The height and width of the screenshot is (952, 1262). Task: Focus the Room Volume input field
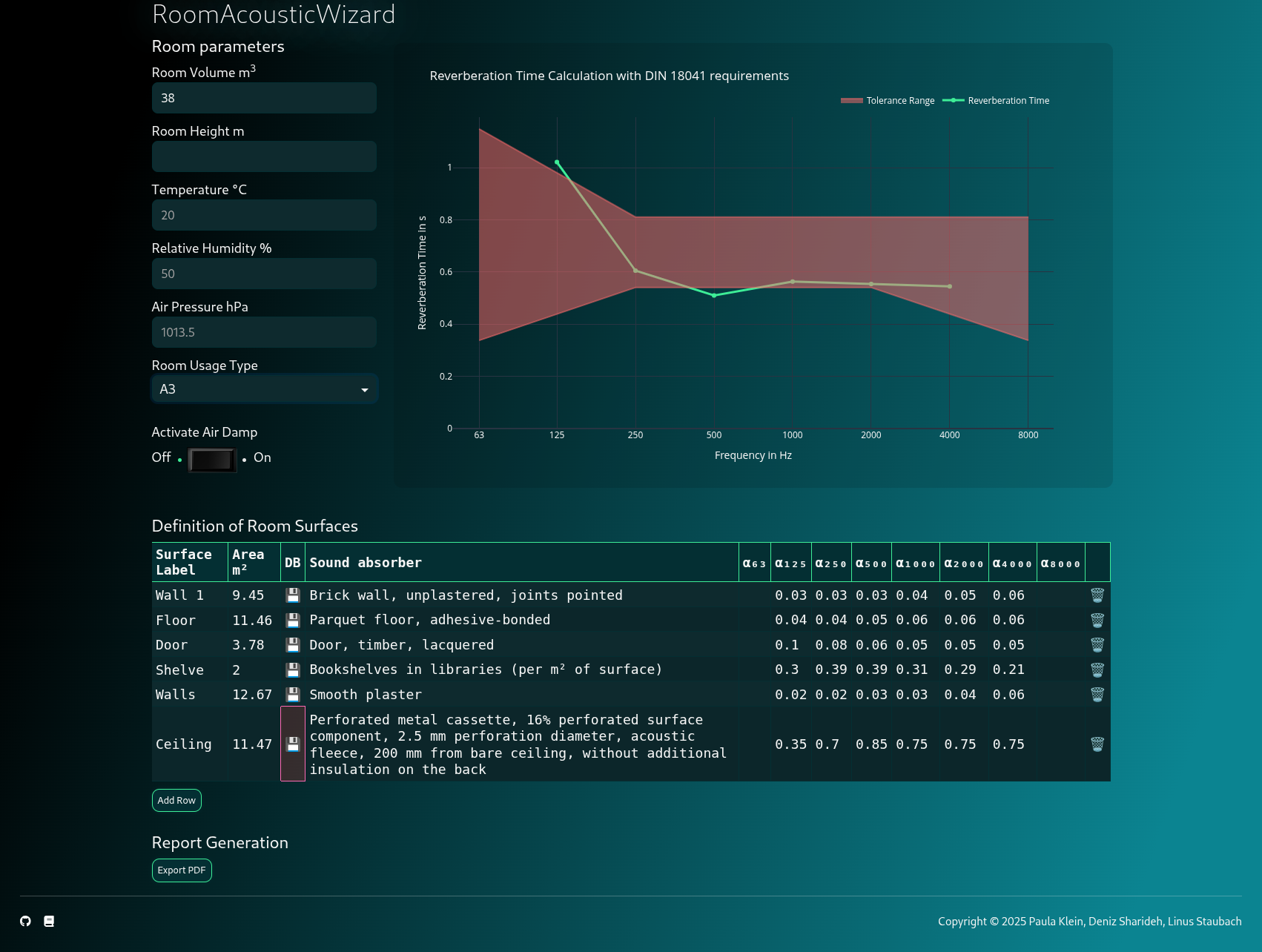[264, 98]
